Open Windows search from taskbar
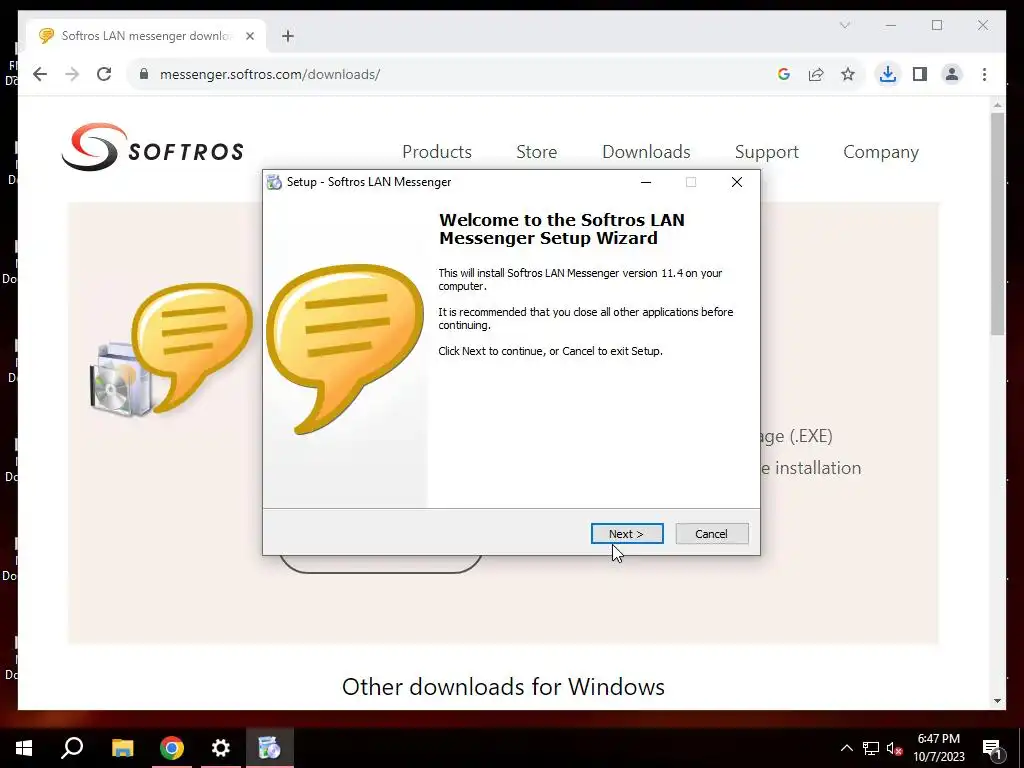Viewport: 1024px width, 768px height. 72,748
